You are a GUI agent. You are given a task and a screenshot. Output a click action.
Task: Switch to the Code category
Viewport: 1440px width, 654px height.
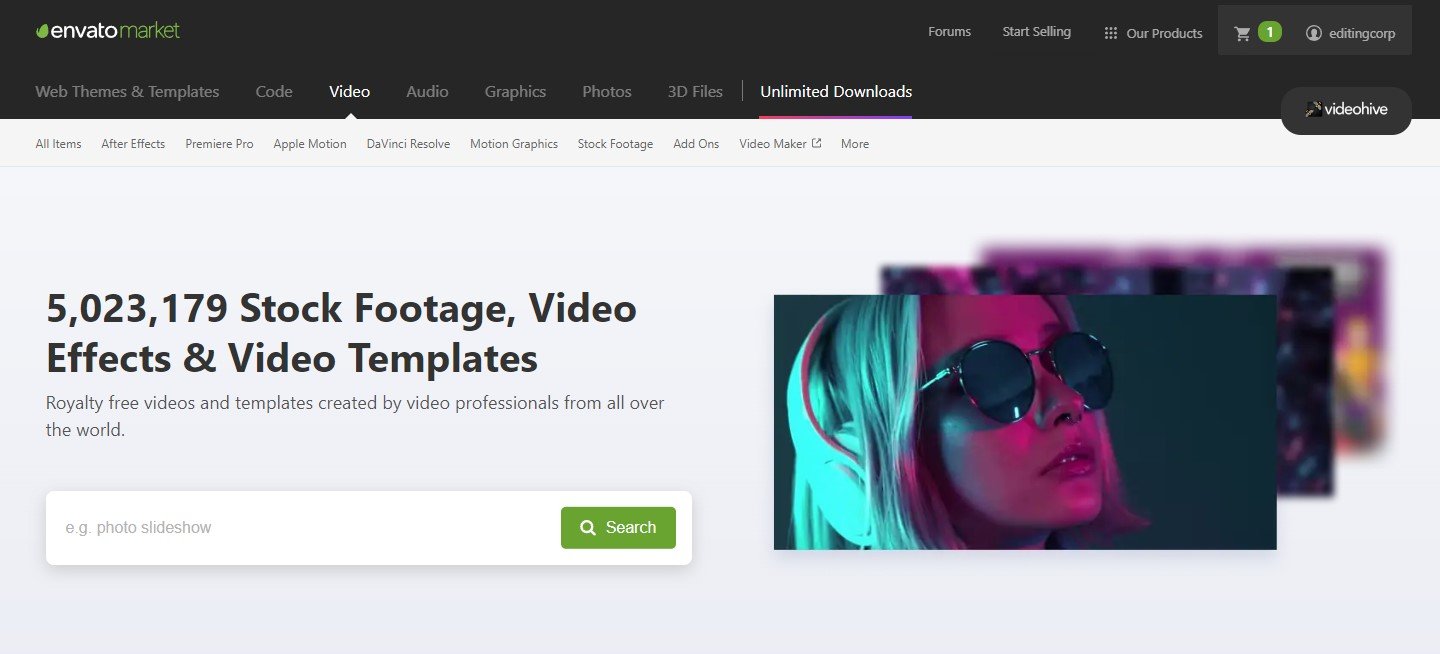(274, 91)
